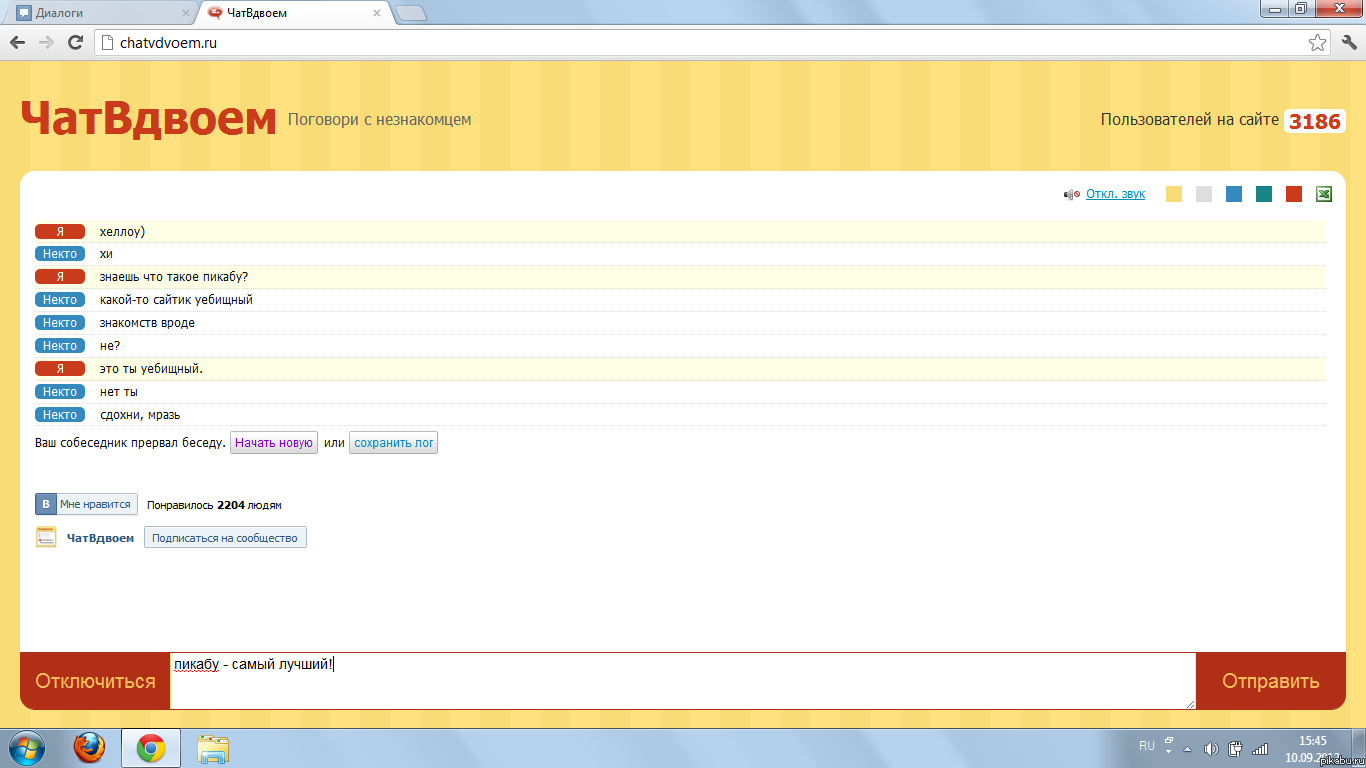Click the Chrome back arrow
This screenshot has width=1366, height=768.
point(17,43)
